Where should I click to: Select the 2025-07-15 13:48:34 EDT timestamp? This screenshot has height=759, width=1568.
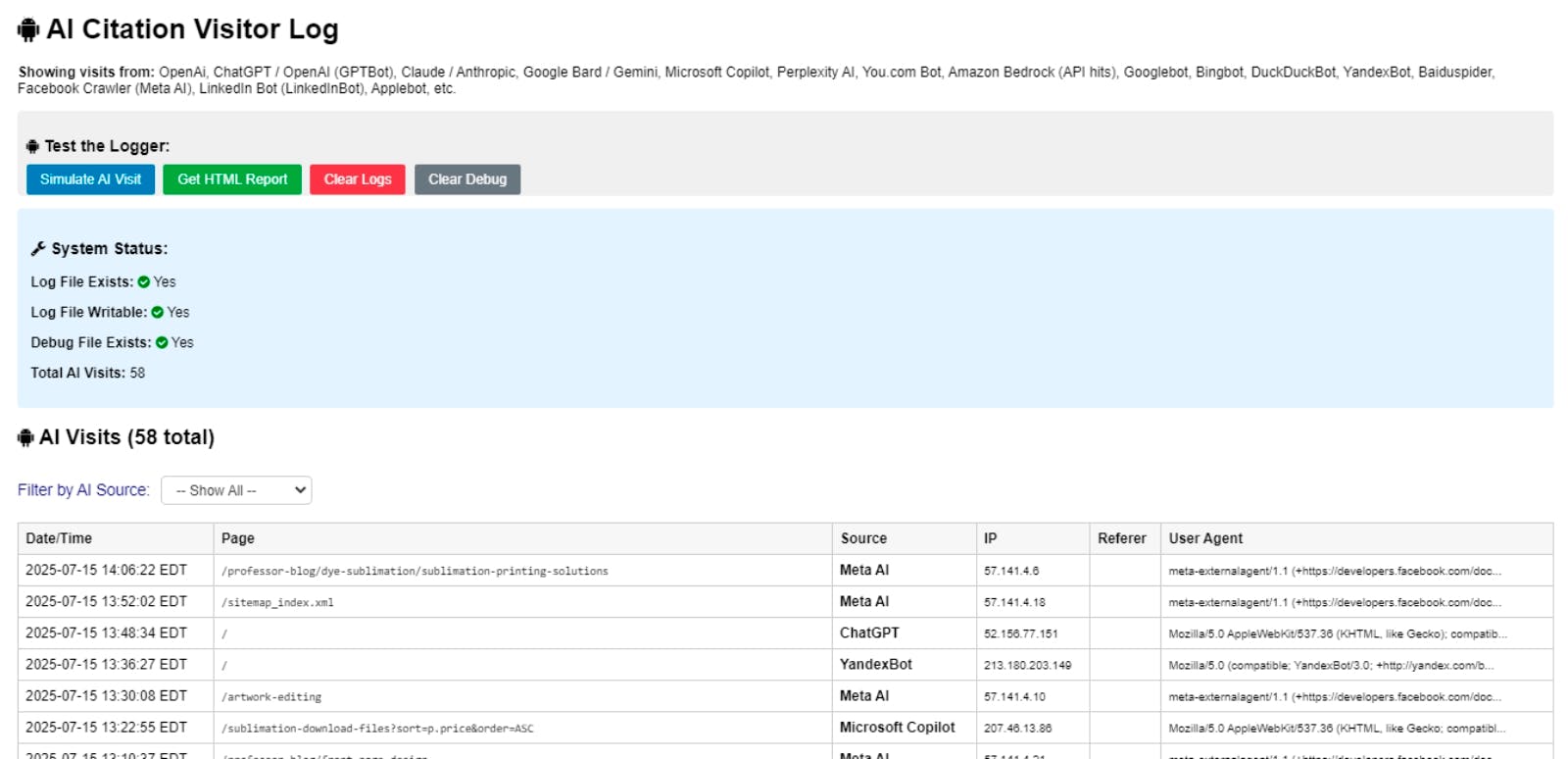click(x=106, y=632)
